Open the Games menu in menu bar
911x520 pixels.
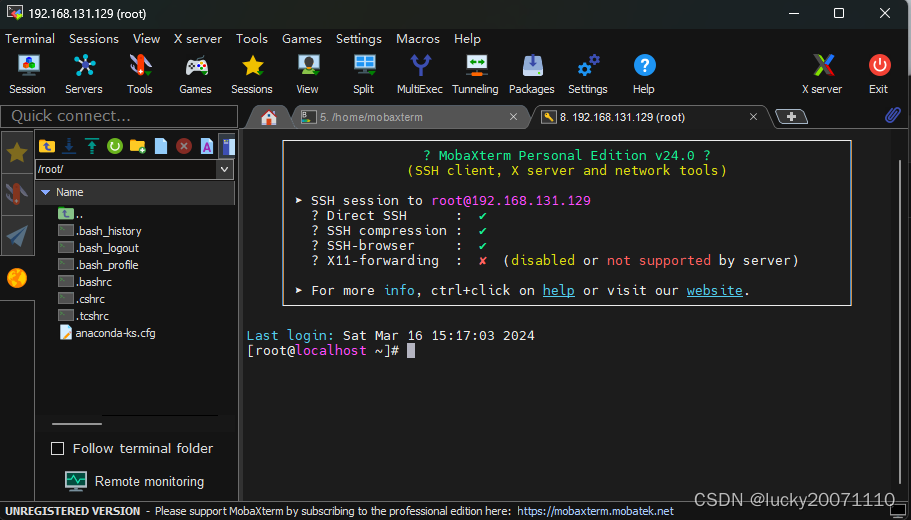coord(302,39)
